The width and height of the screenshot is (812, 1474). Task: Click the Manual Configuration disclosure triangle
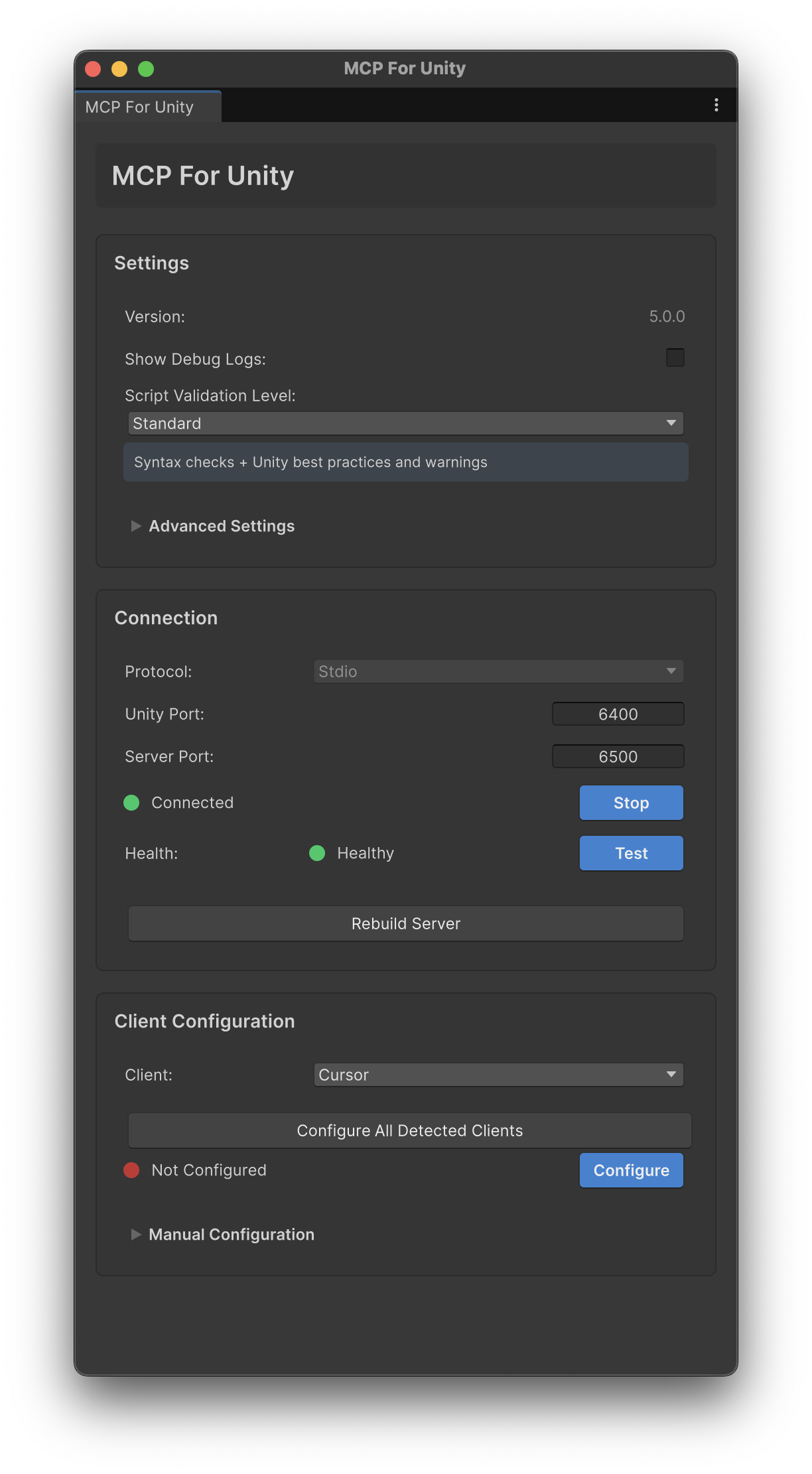pos(136,1235)
